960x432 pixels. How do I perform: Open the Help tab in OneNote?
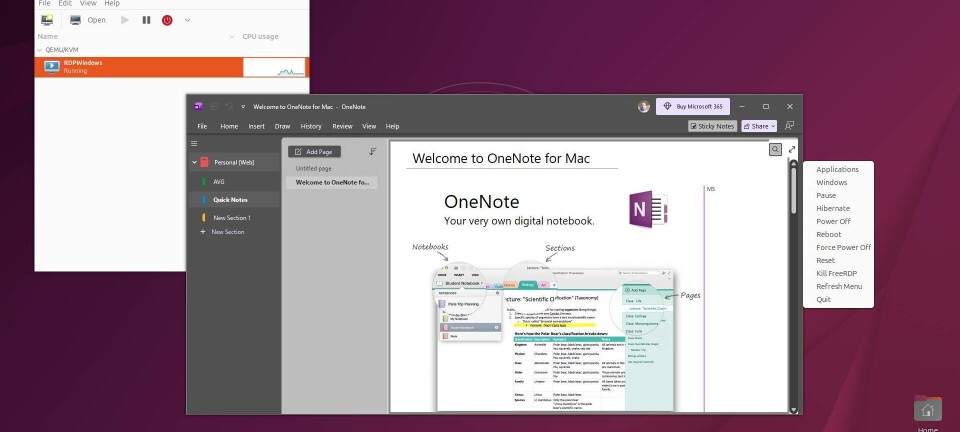pos(392,127)
